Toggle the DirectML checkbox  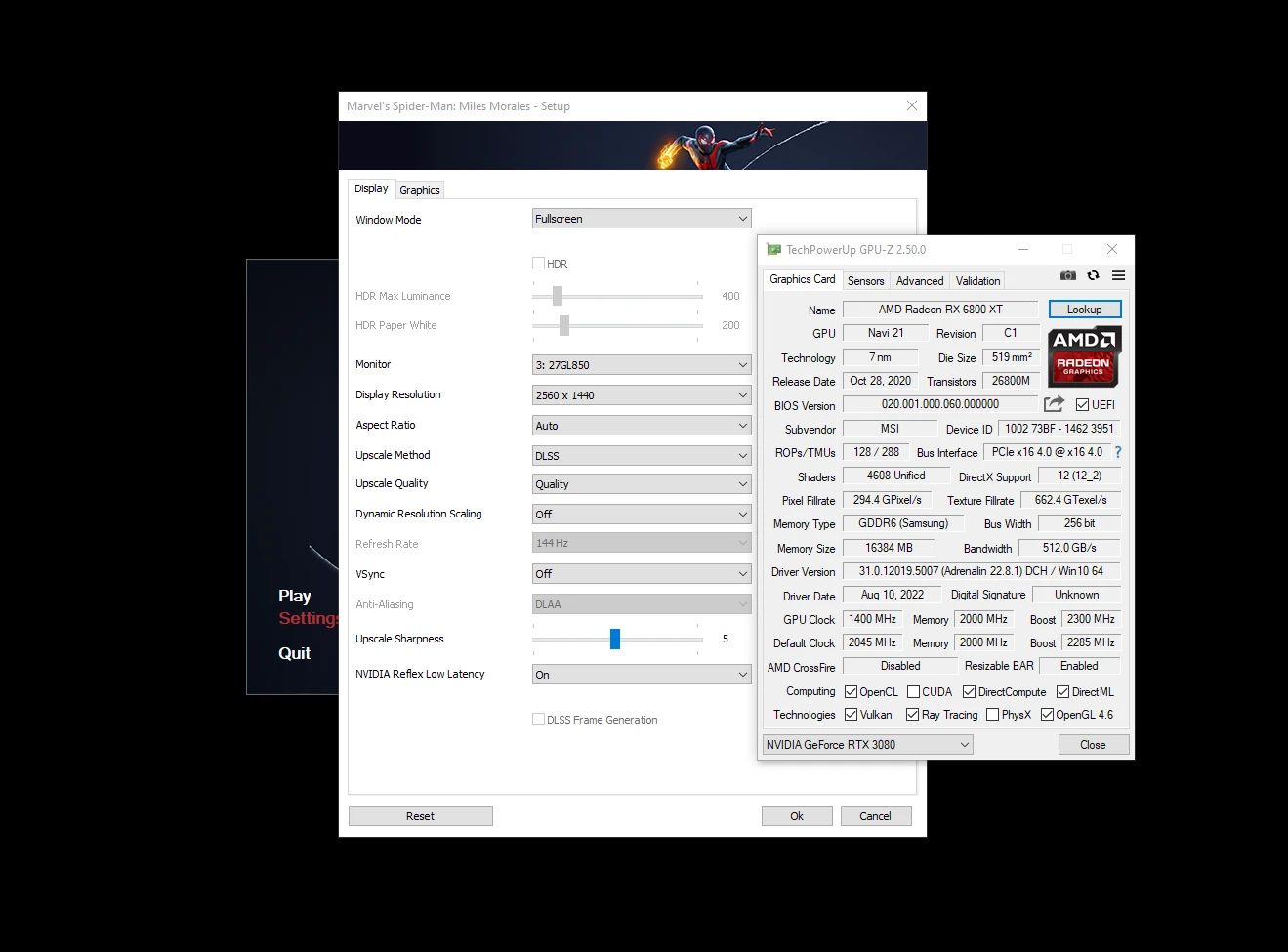tap(1062, 692)
